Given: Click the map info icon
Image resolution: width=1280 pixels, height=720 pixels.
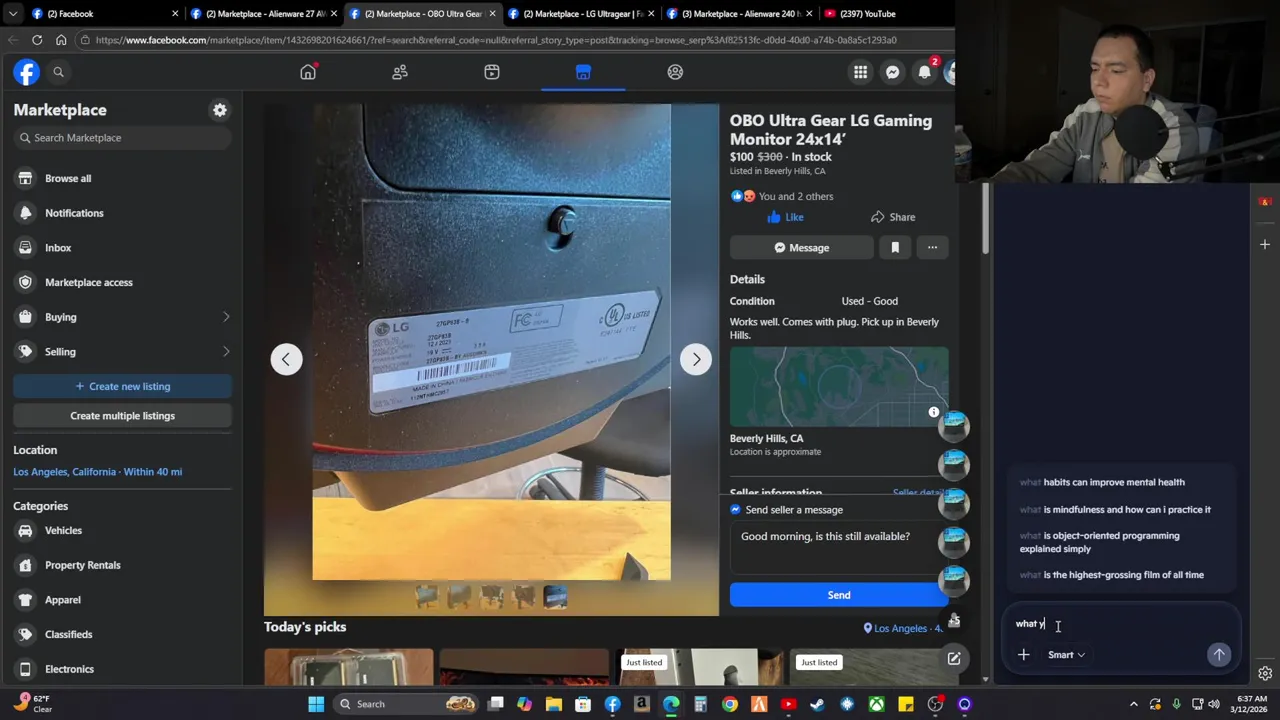Looking at the screenshot, I should point(934,412).
